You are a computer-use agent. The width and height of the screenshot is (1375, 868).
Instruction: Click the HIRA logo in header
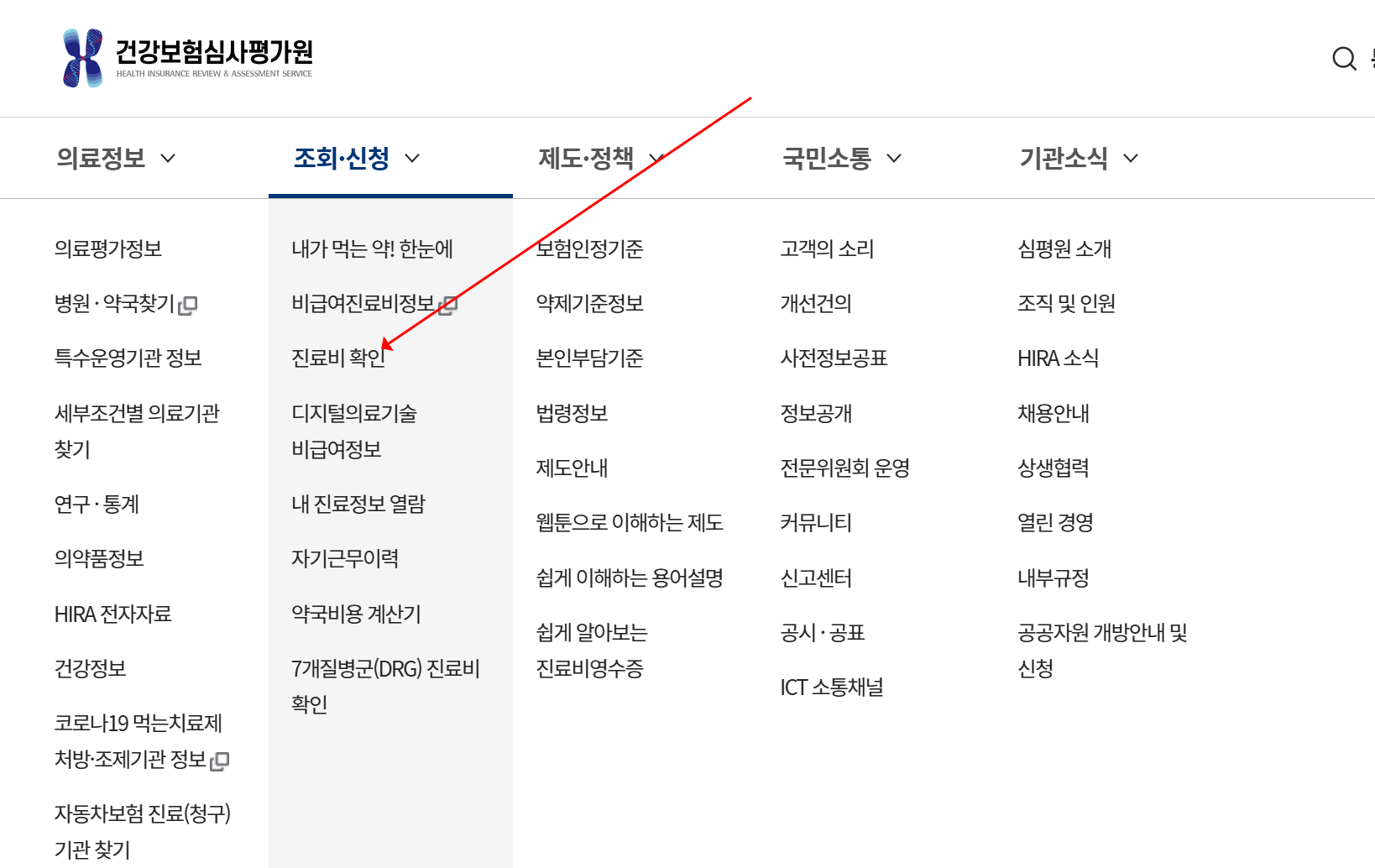187,58
